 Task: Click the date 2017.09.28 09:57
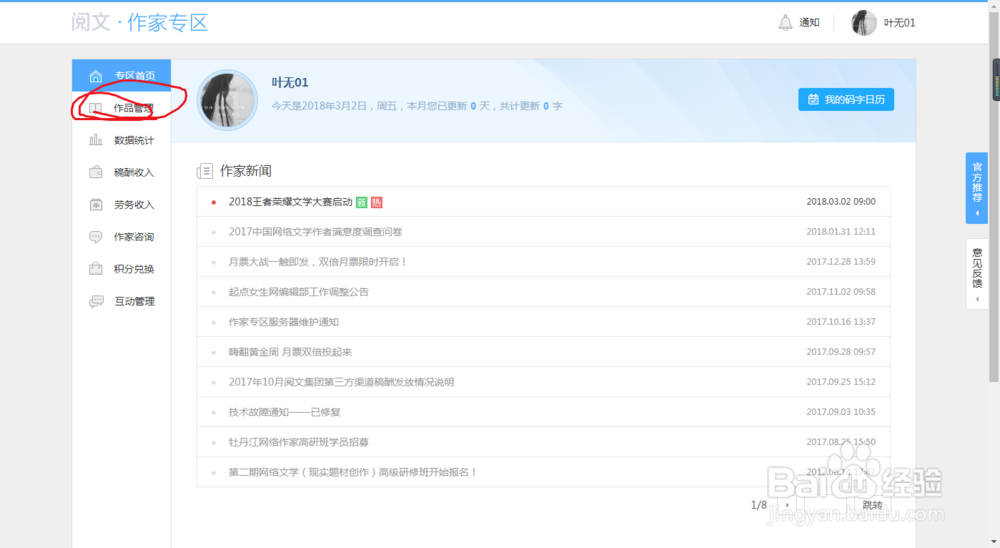coord(841,352)
